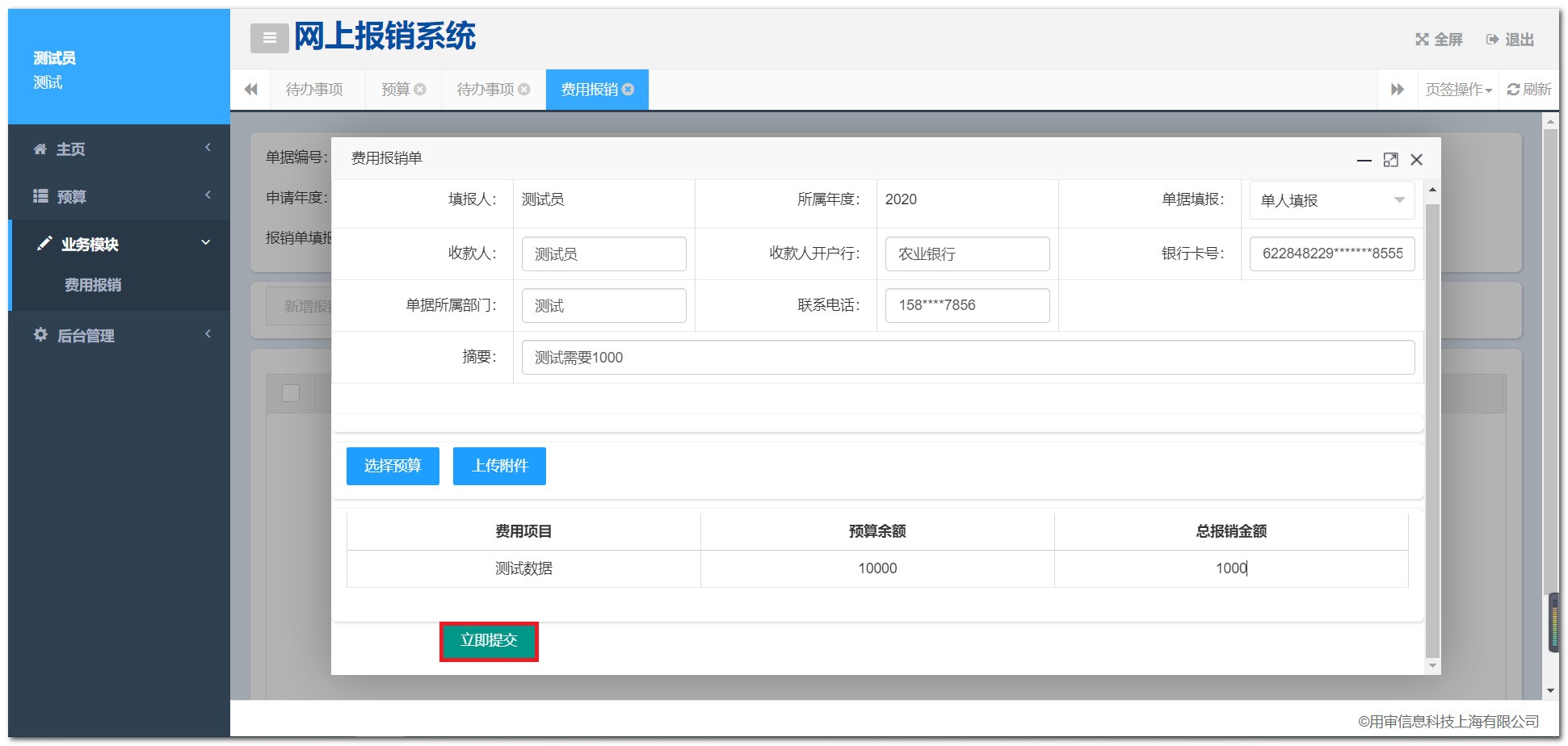Screen dimensions: 1568x746
Task: Select 费用报销 in the sidebar
Action: [93, 285]
